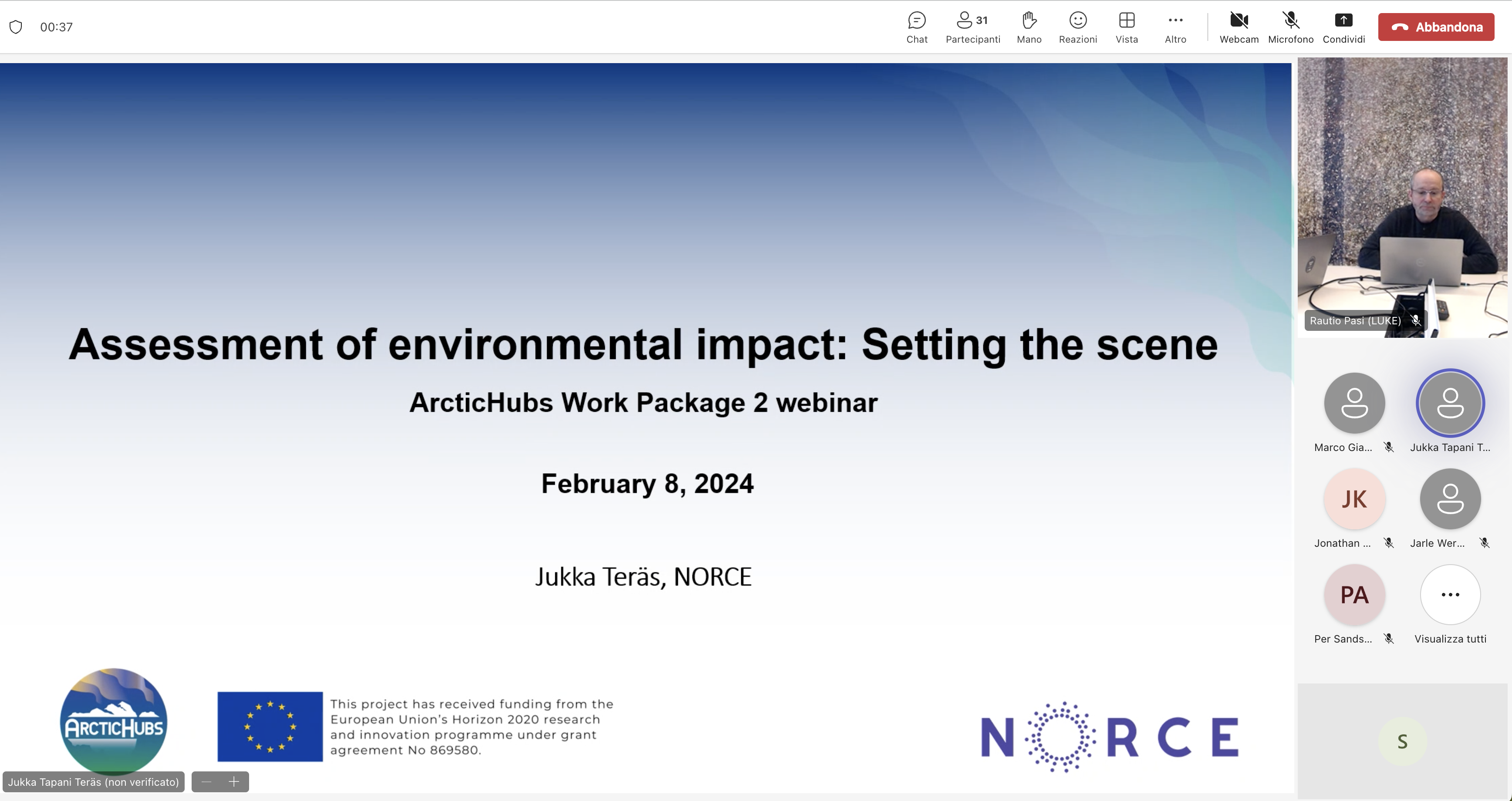Zoom in the presentation with the plus control
Viewport: 1512px width, 801px height.
tap(234, 782)
